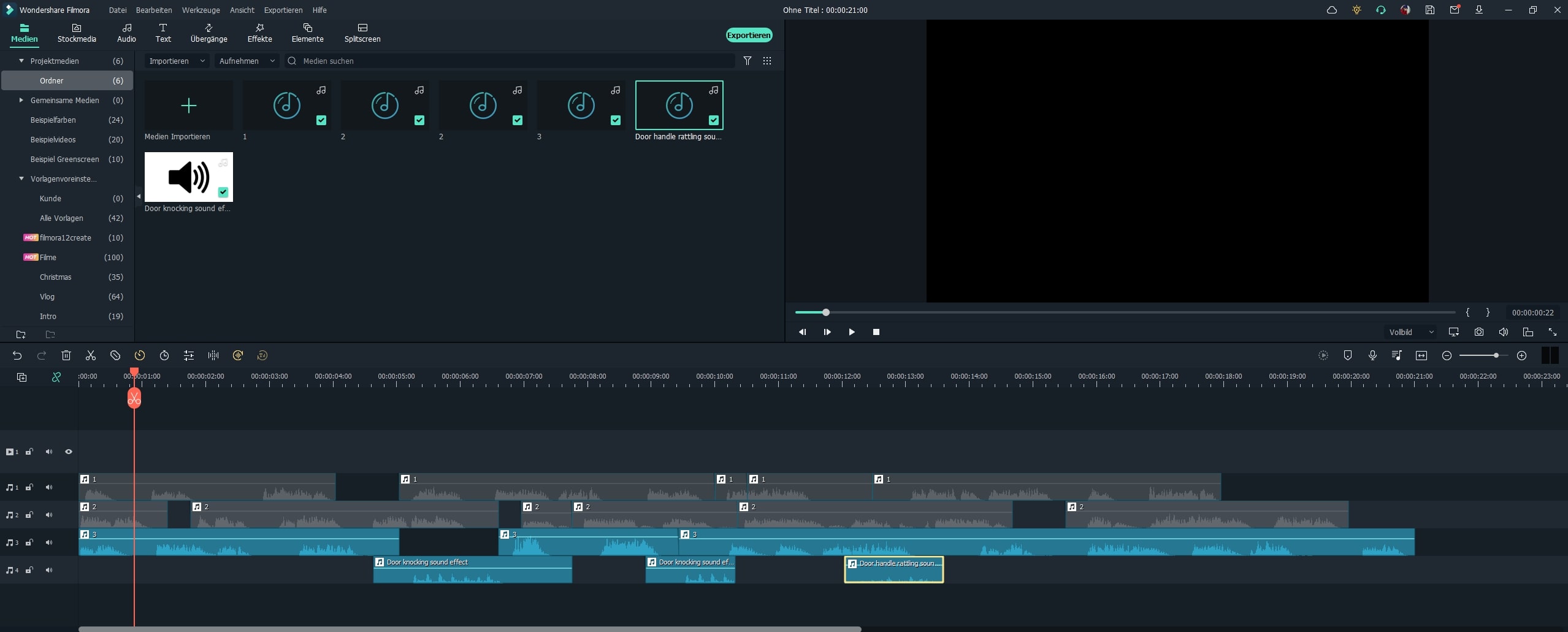Screen dimensions: 1568x632
Task: Click the zoom-in plus icon on timeline
Action: [x=1521, y=355]
